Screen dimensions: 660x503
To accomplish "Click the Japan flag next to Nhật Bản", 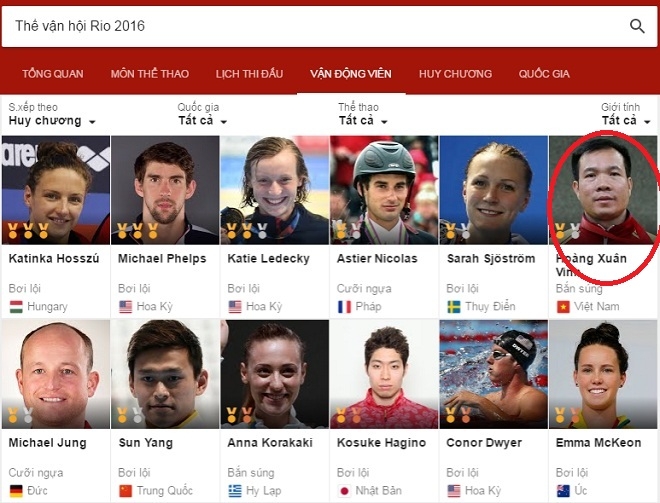I will [x=344, y=491].
